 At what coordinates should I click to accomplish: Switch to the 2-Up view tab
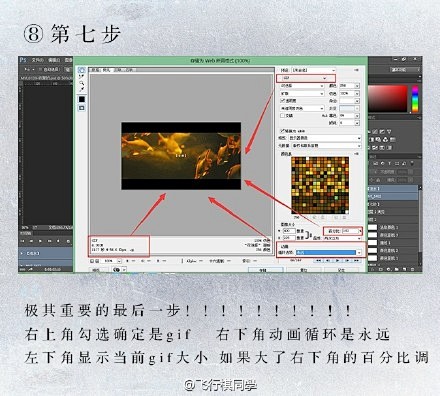coord(119,70)
